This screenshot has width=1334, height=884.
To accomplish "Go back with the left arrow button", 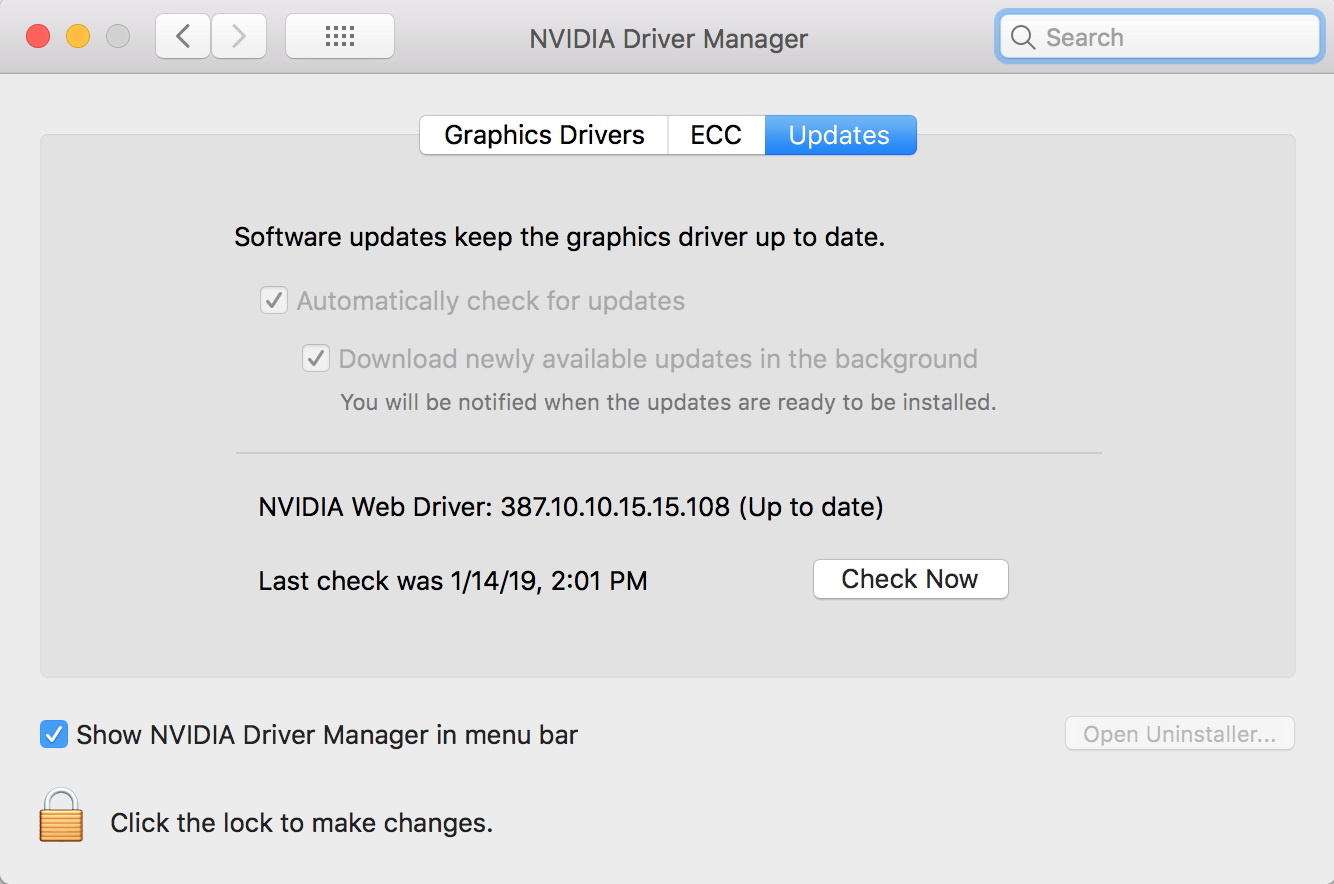I will tap(183, 37).
